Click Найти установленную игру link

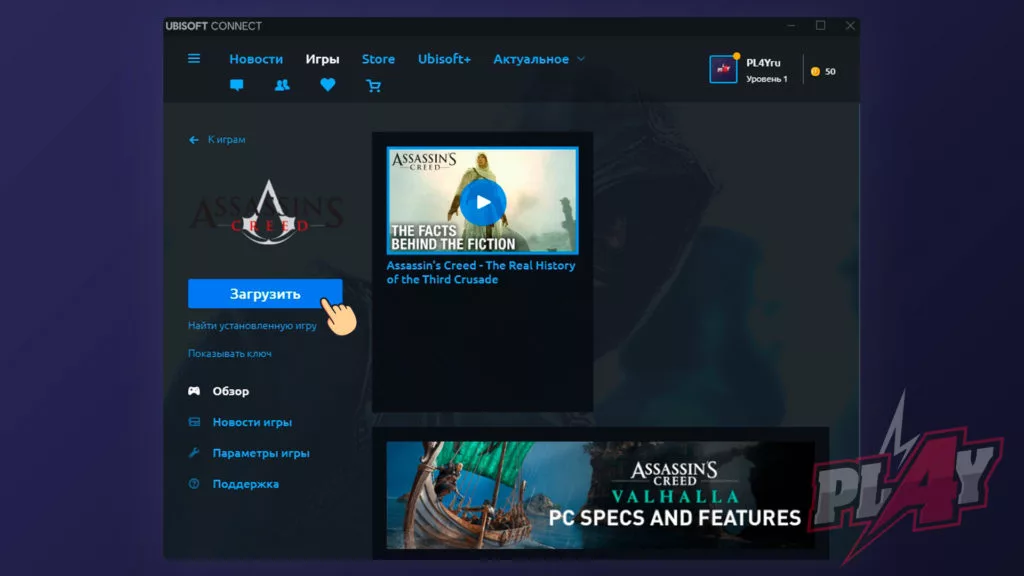252,326
